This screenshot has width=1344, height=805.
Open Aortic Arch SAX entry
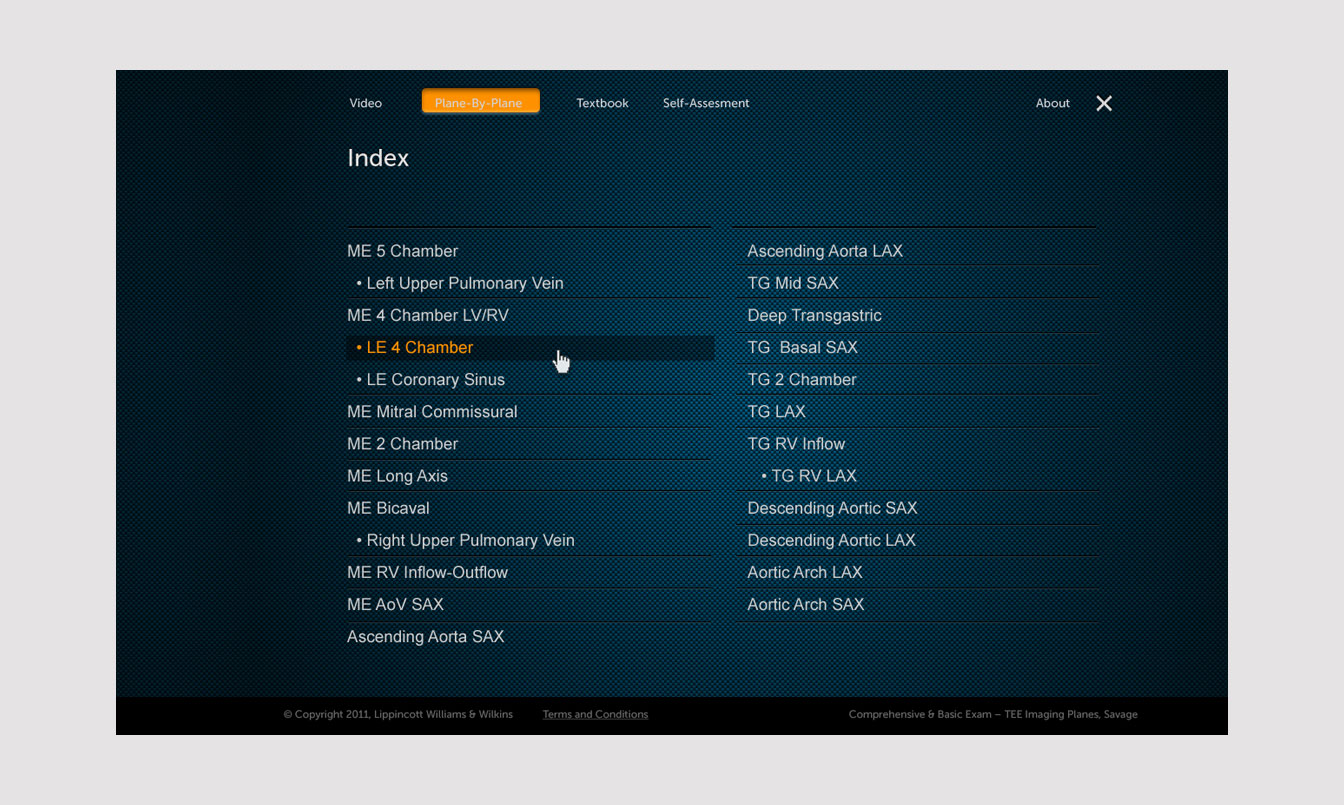pos(805,604)
